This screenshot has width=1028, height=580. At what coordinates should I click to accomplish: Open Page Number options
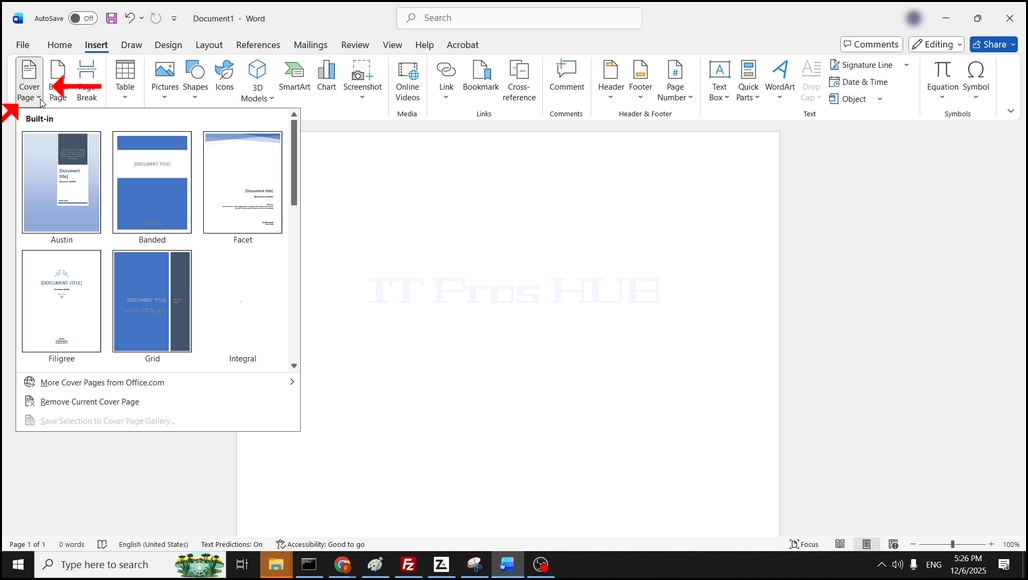pyautogui.click(x=675, y=80)
